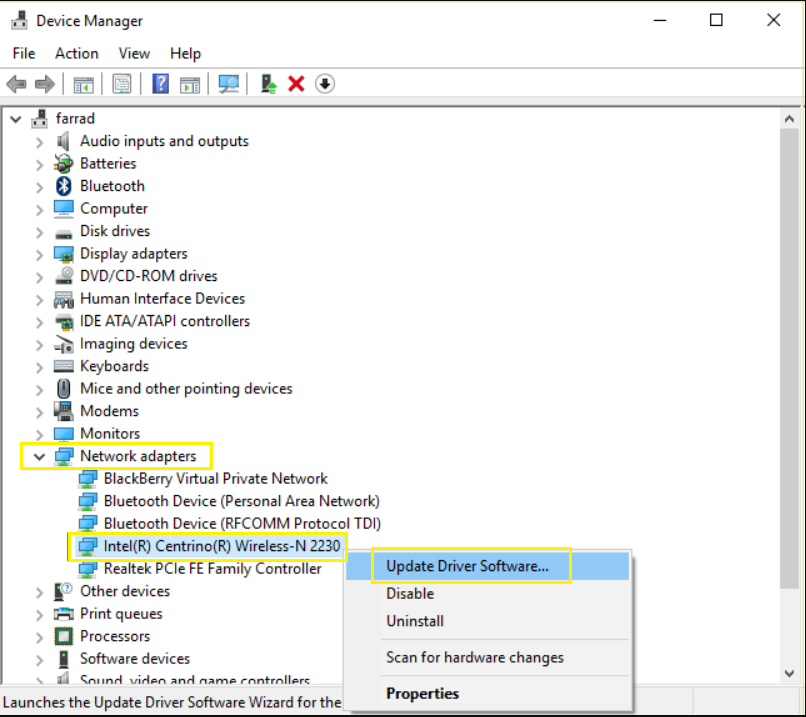Choose Disable from context menu

coord(487,594)
